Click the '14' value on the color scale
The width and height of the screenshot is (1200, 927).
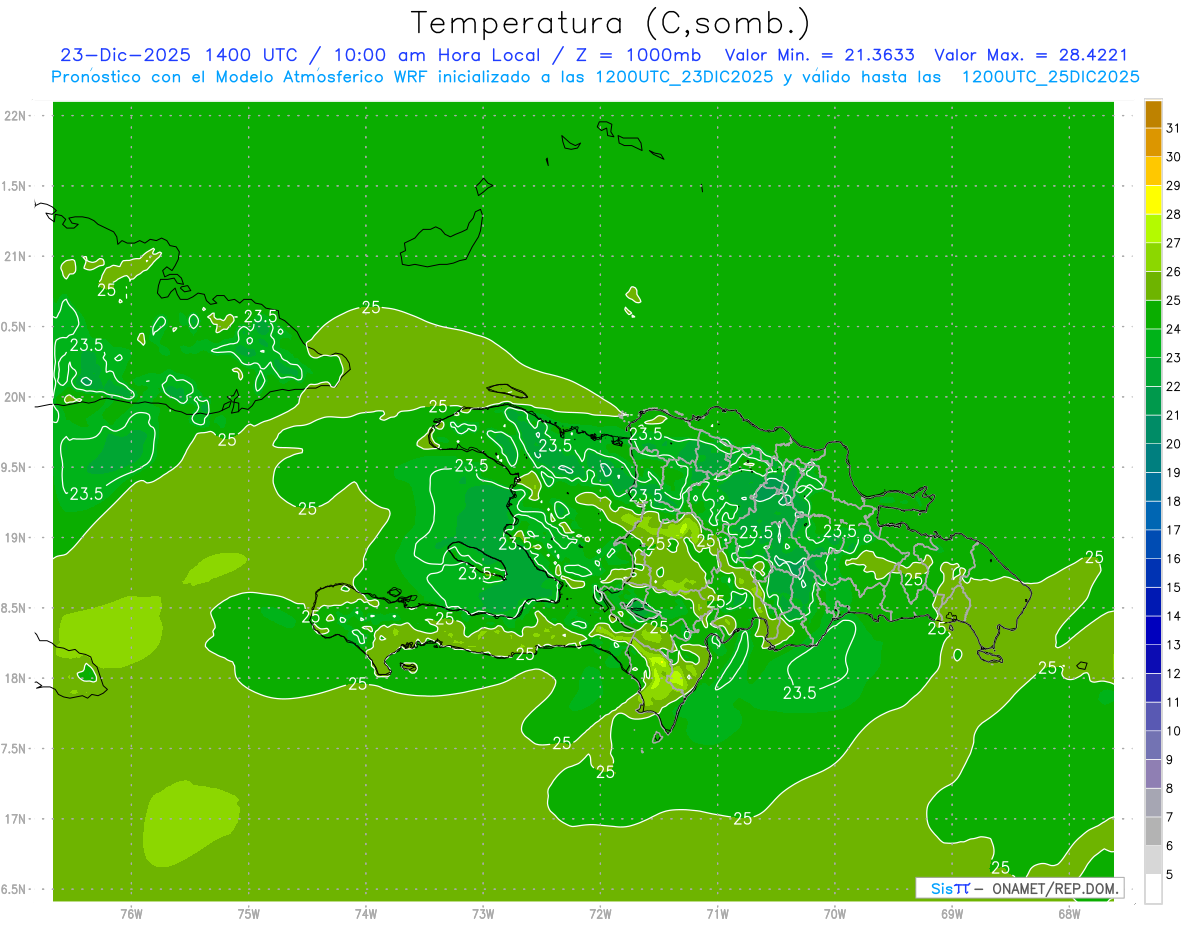point(1173,617)
